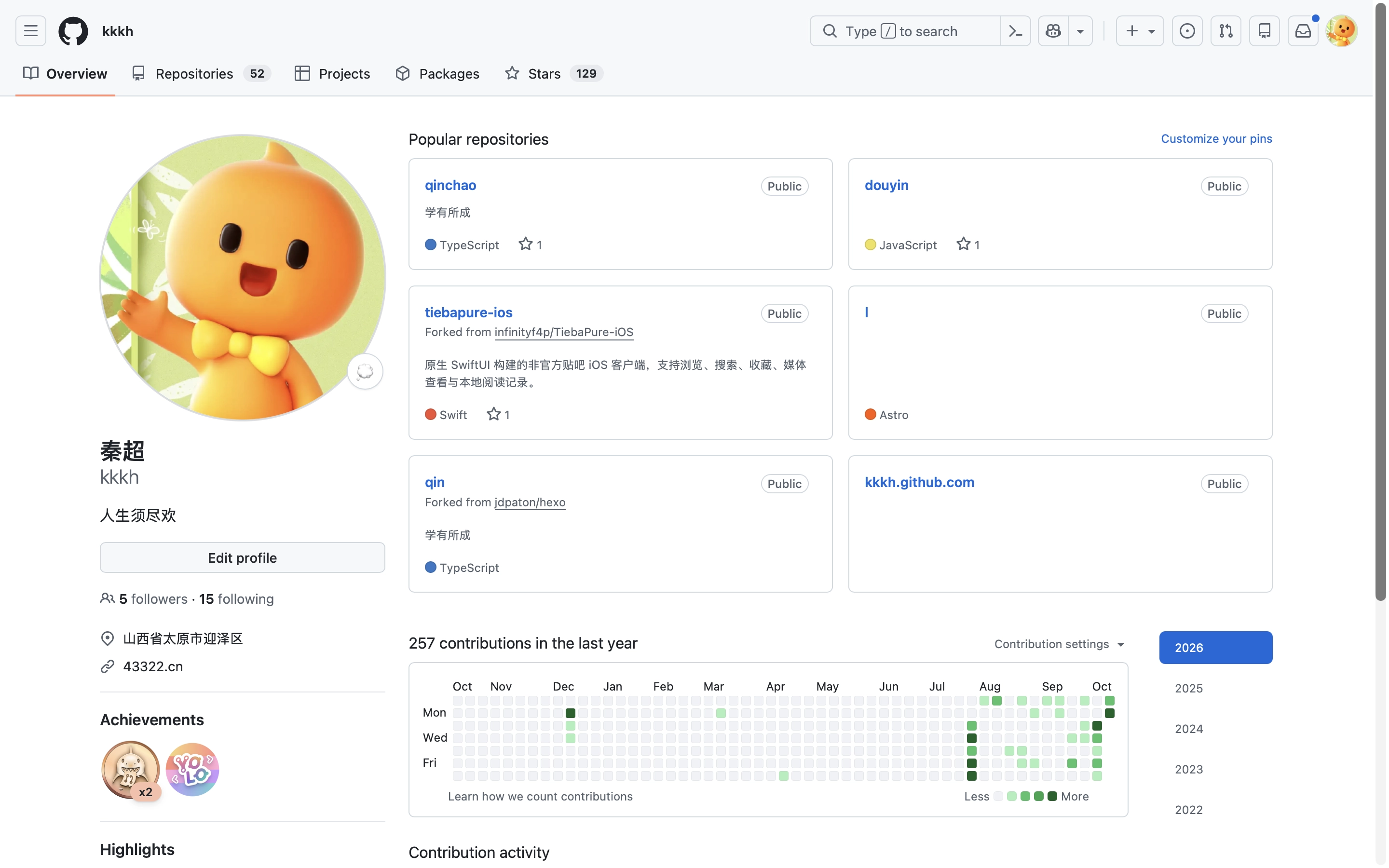Click Learn how we count contributions
This screenshot has width=1389, height=868.
pos(541,797)
